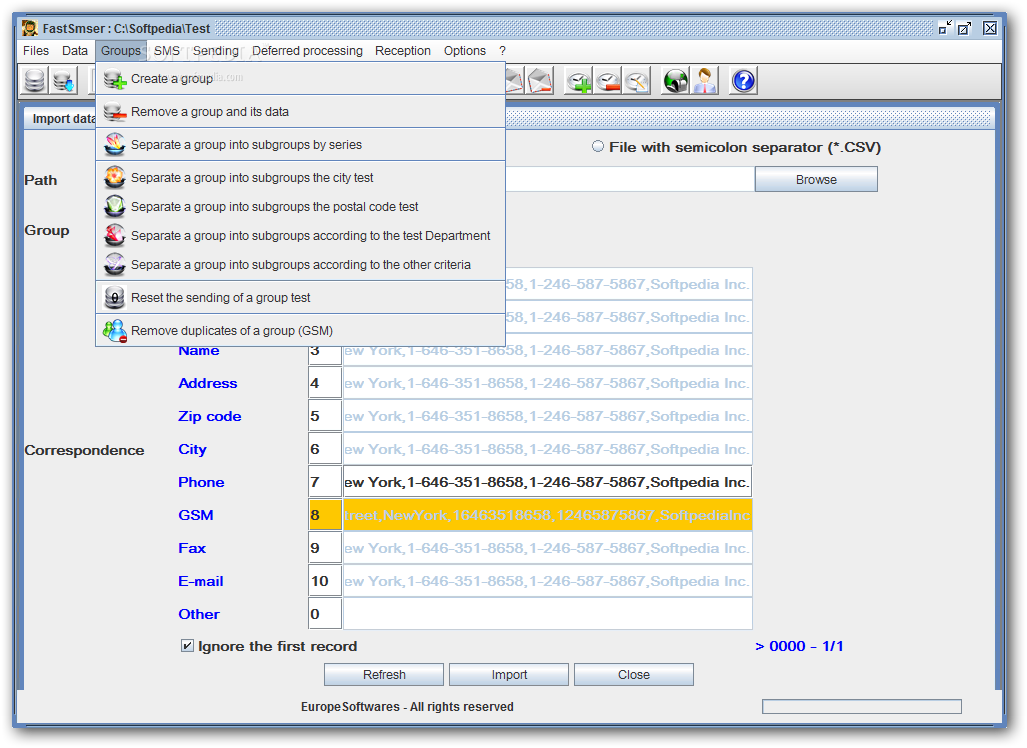
Task: Choose Separate according to the other criteria
Action: coord(301,265)
